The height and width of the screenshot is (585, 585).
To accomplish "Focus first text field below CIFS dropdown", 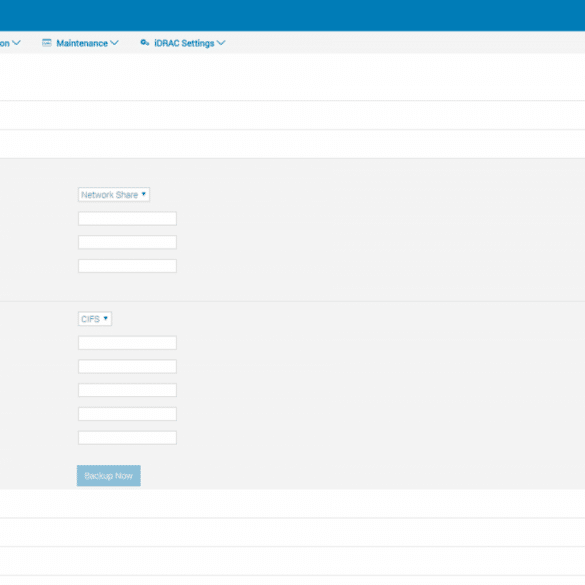I will pos(127,343).
